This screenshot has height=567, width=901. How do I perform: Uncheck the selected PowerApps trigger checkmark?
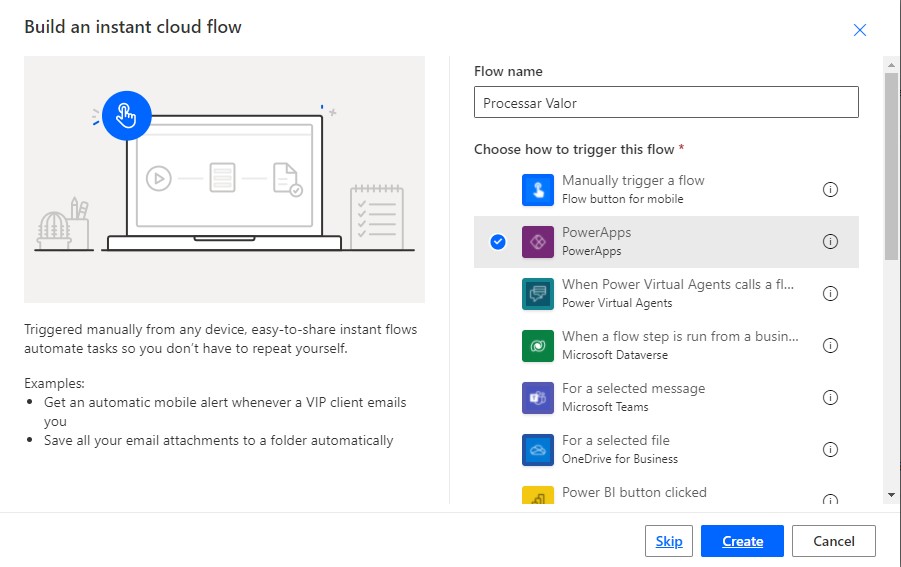(x=498, y=242)
